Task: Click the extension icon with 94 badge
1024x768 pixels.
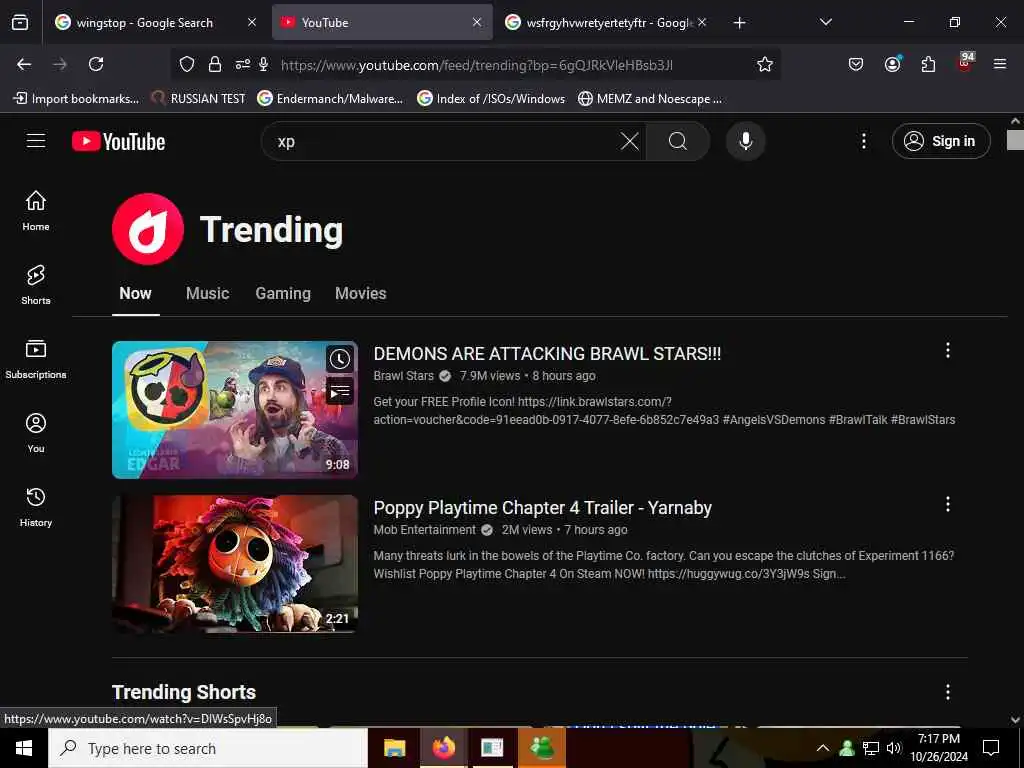Action: point(965,63)
